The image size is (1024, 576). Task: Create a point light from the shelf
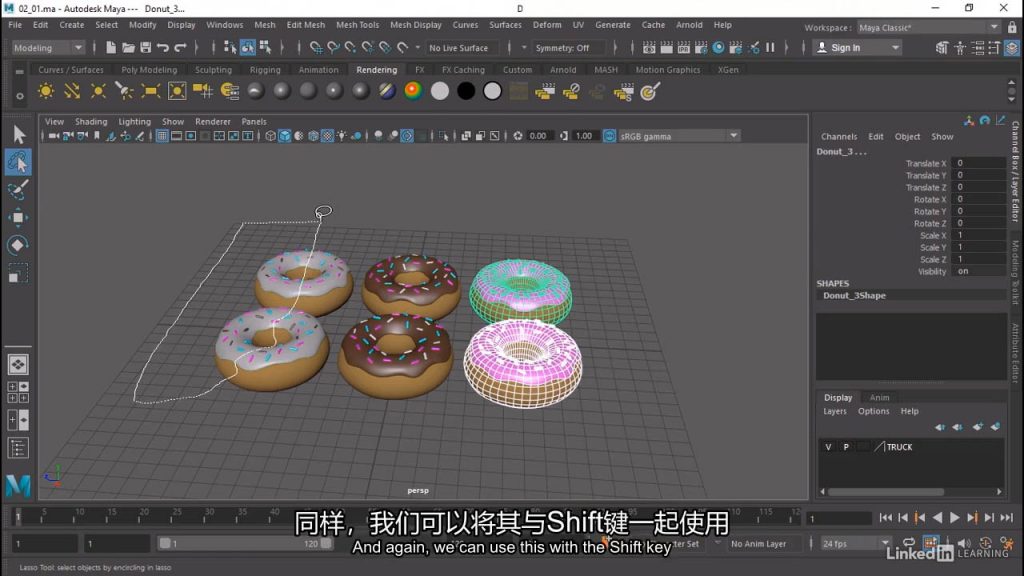[98, 91]
